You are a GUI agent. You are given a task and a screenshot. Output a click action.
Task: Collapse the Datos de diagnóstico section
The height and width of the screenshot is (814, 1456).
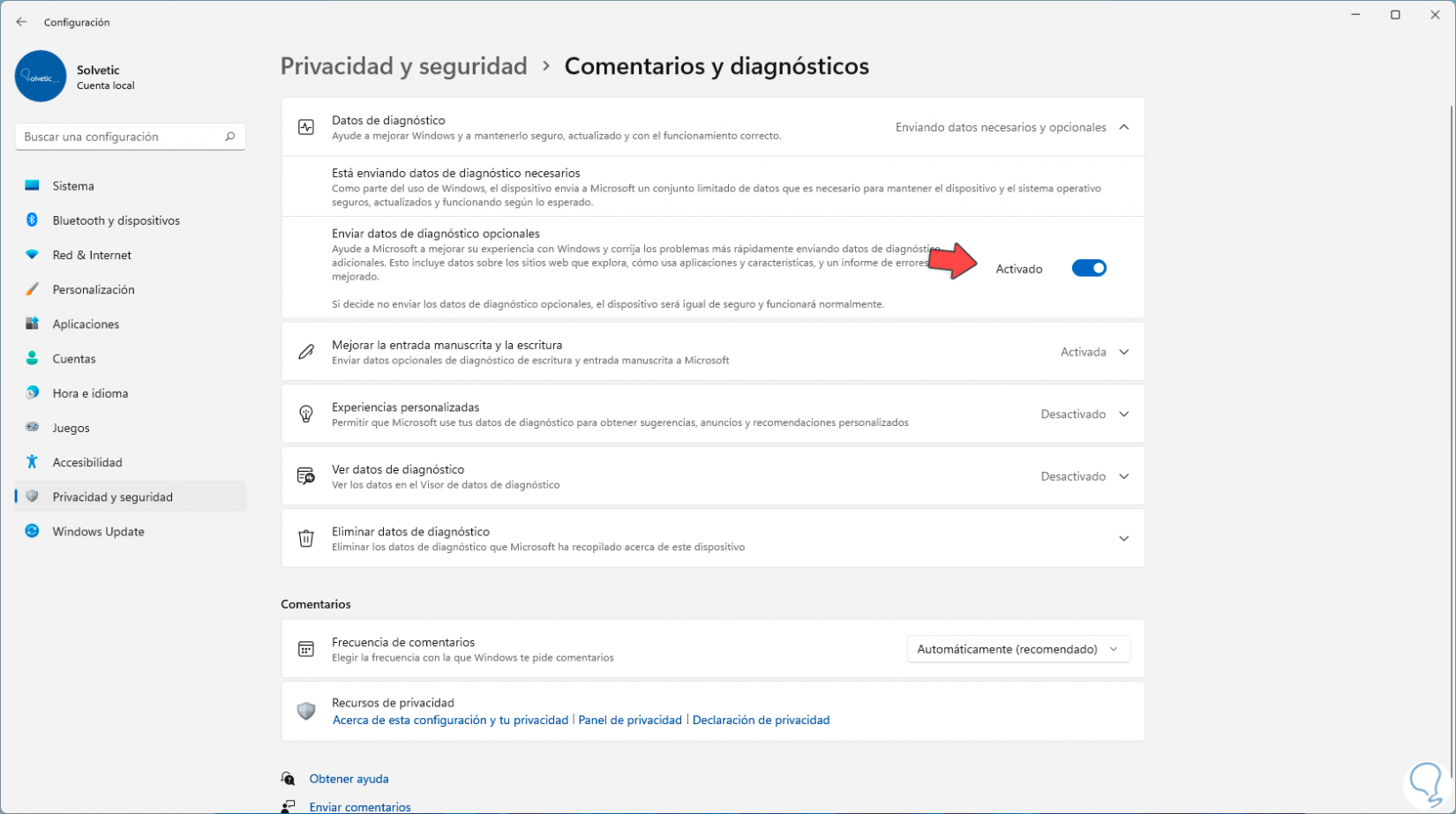(1123, 127)
